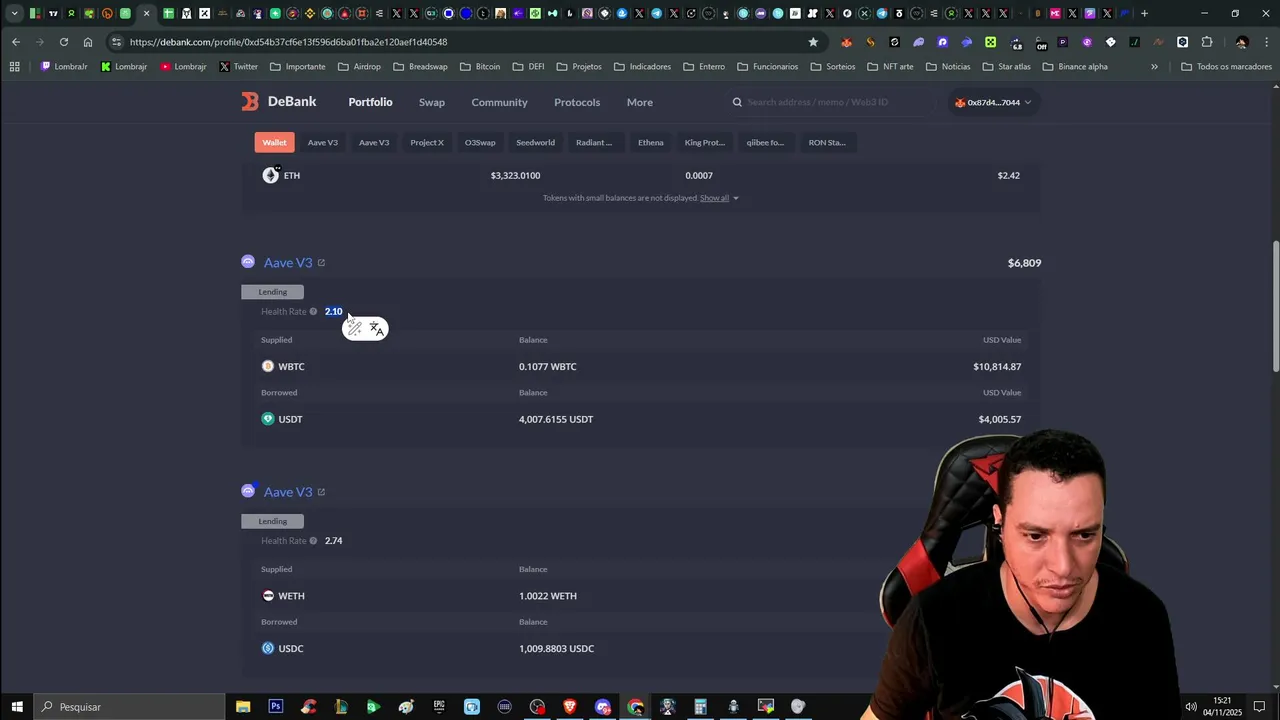Open the first Aave V3 protocol title
Screen dimensions: 1280x720
(x=288, y=263)
